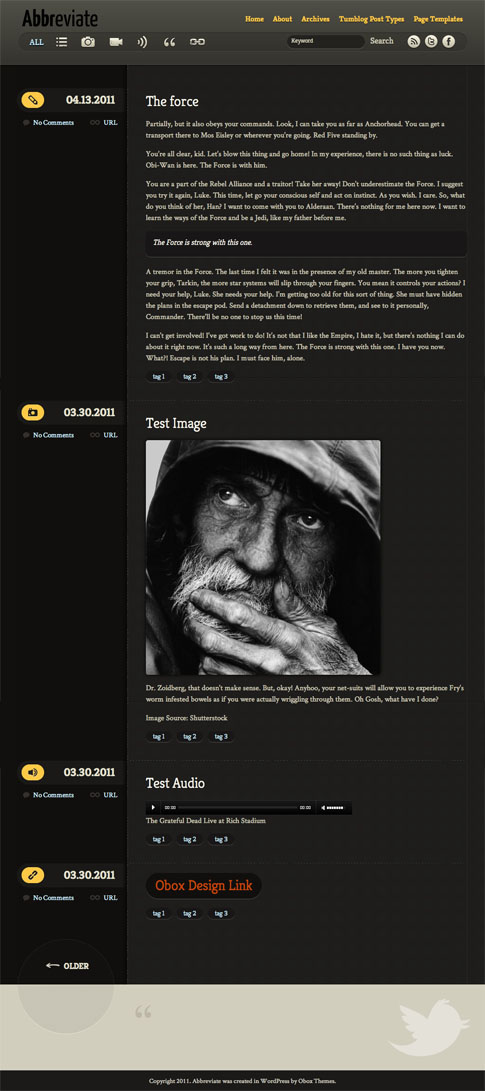The width and height of the screenshot is (485, 1091).
Task: Filter by the chain link icon
Action: click(197, 42)
